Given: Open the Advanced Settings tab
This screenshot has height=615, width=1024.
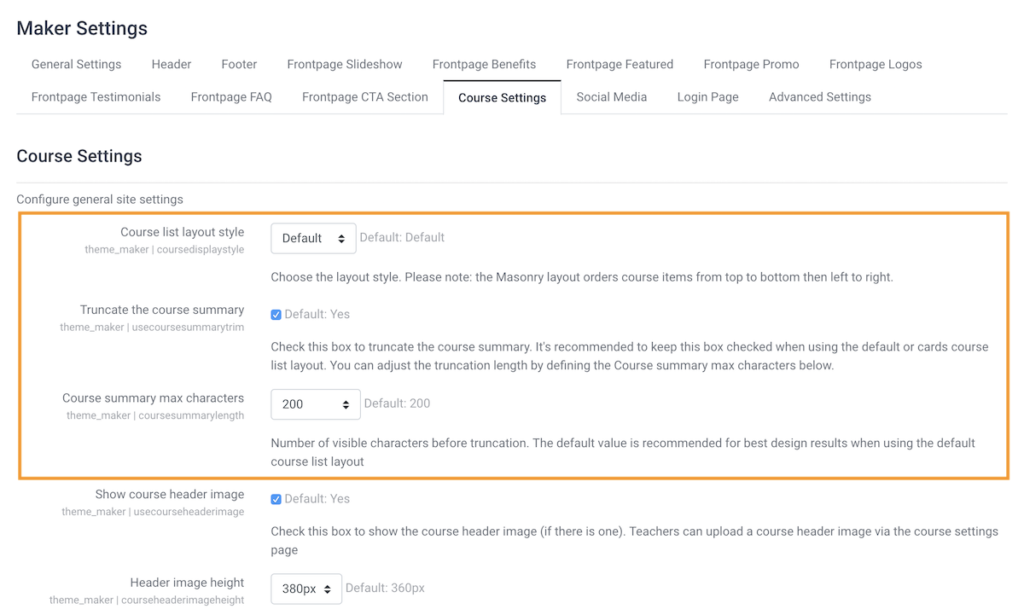Looking at the screenshot, I should [818, 97].
